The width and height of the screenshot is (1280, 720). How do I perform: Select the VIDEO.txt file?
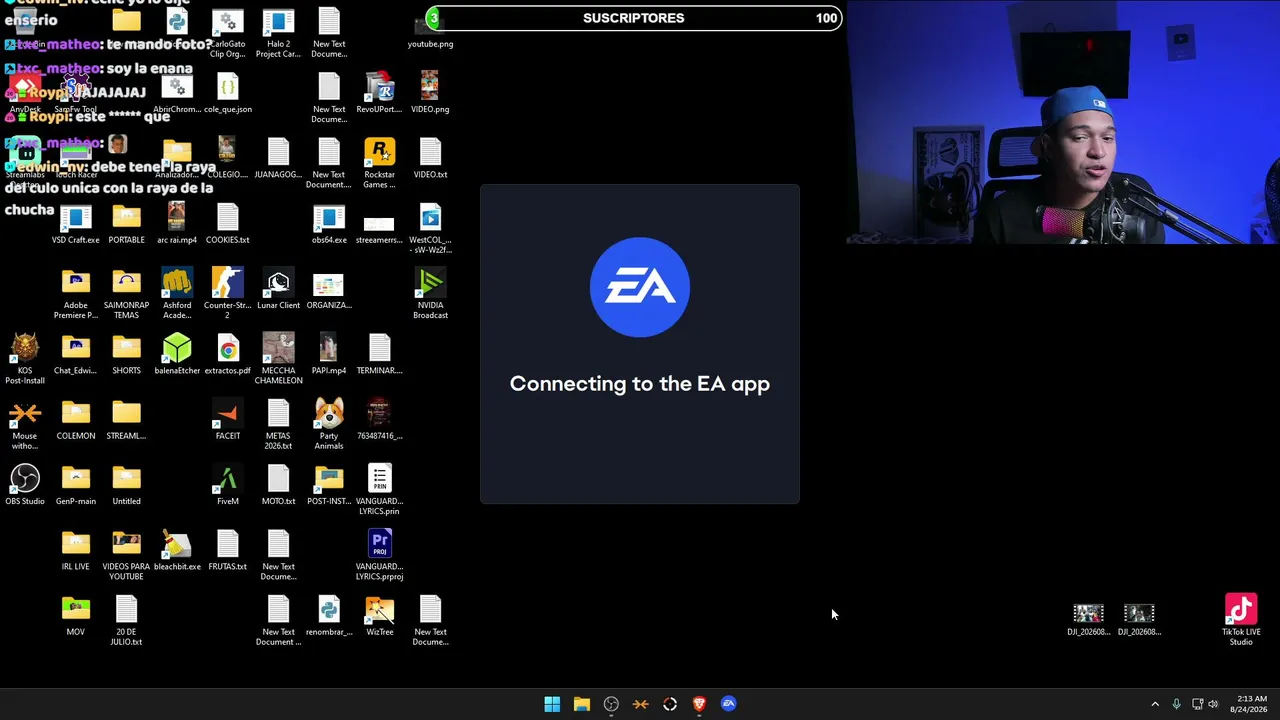click(x=430, y=153)
